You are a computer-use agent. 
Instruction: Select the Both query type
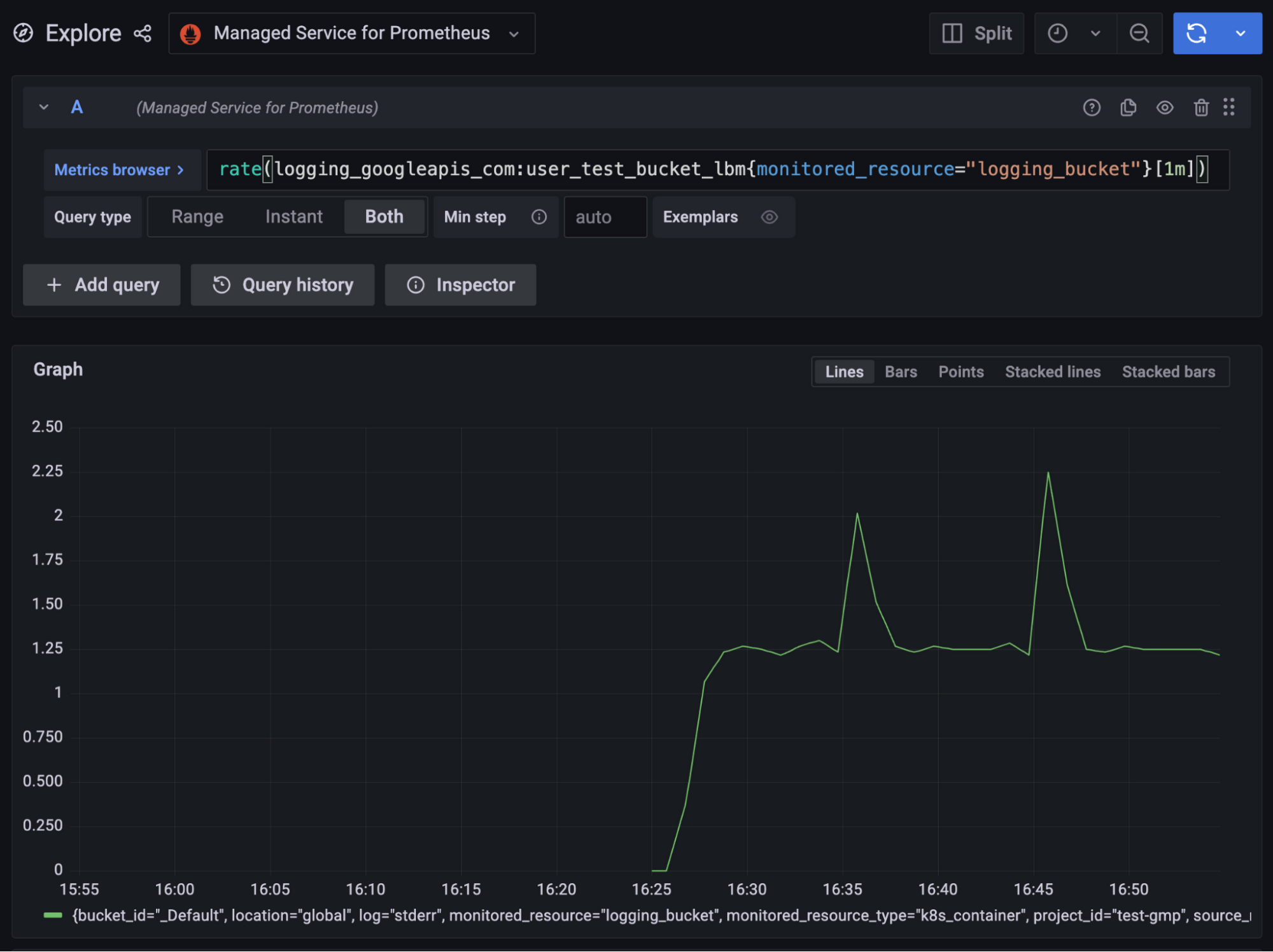(384, 217)
